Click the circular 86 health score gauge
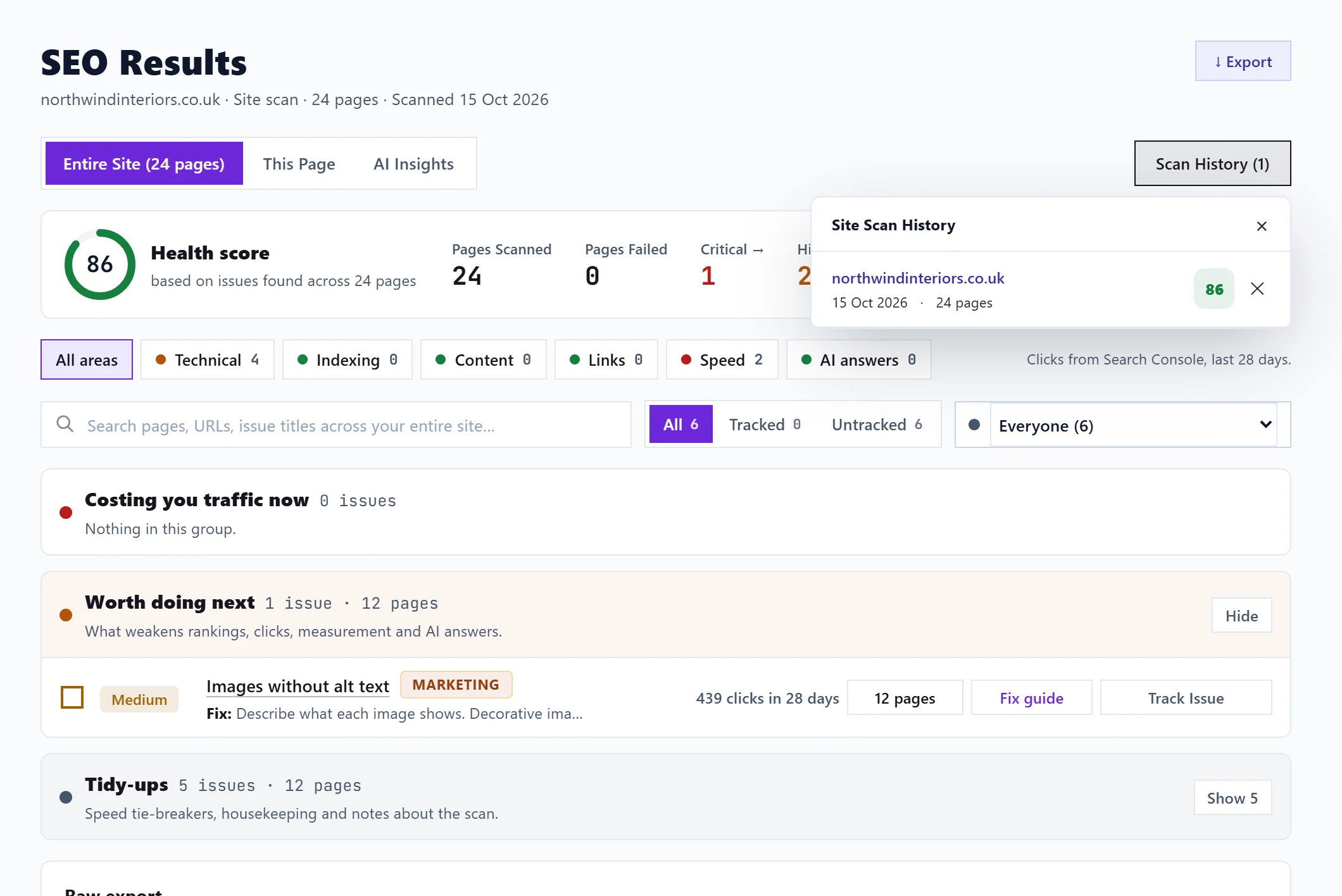The image size is (1342, 896). pos(100,264)
